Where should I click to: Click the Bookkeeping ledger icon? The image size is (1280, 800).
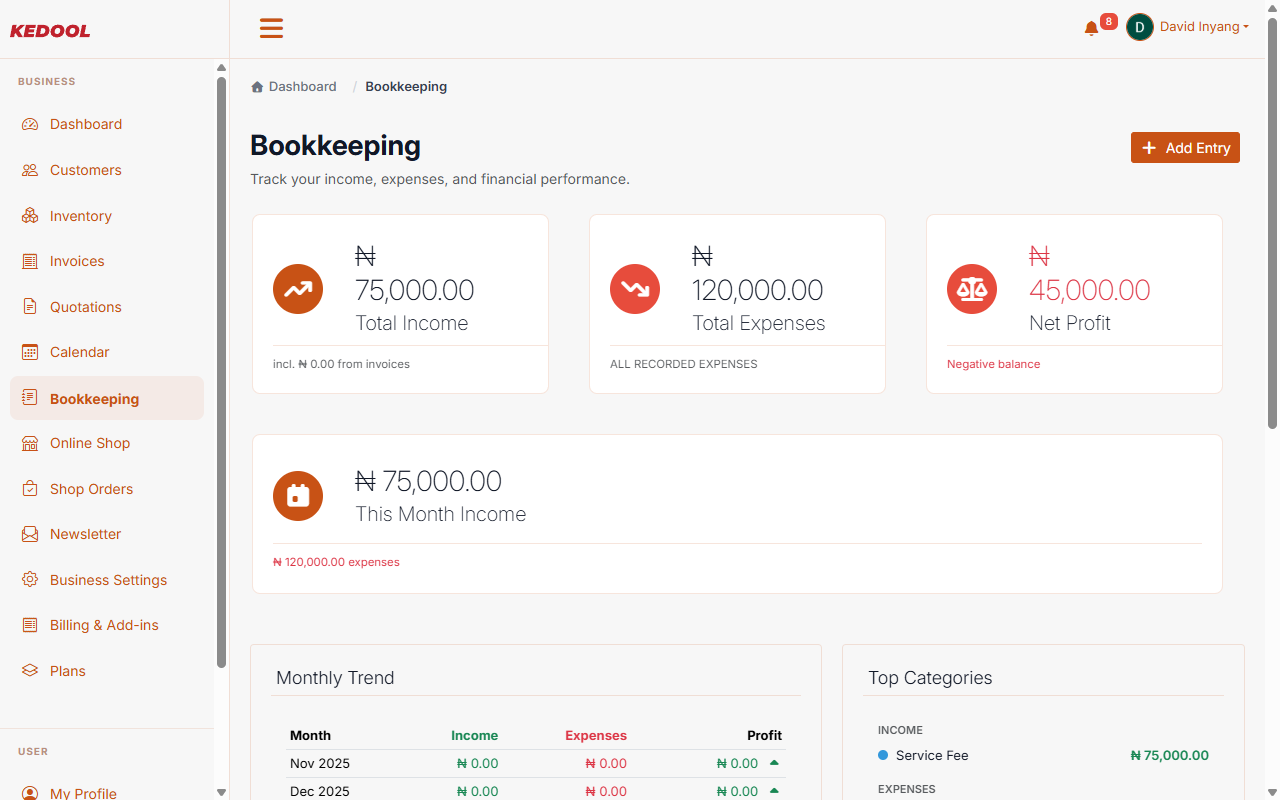pyautogui.click(x=30, y=398)
